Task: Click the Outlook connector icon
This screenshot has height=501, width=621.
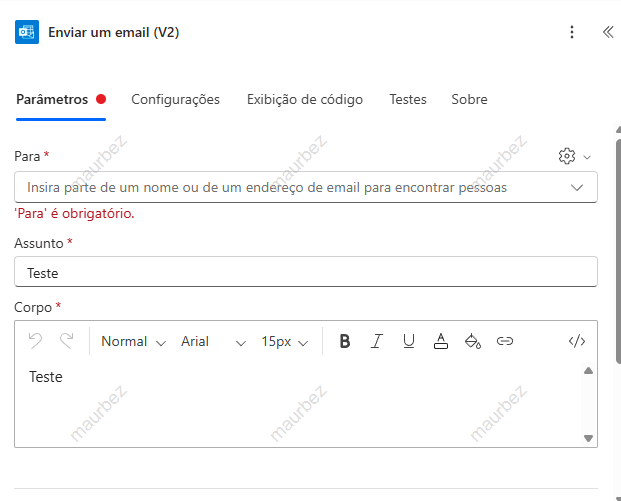Action: click(27, 32)
